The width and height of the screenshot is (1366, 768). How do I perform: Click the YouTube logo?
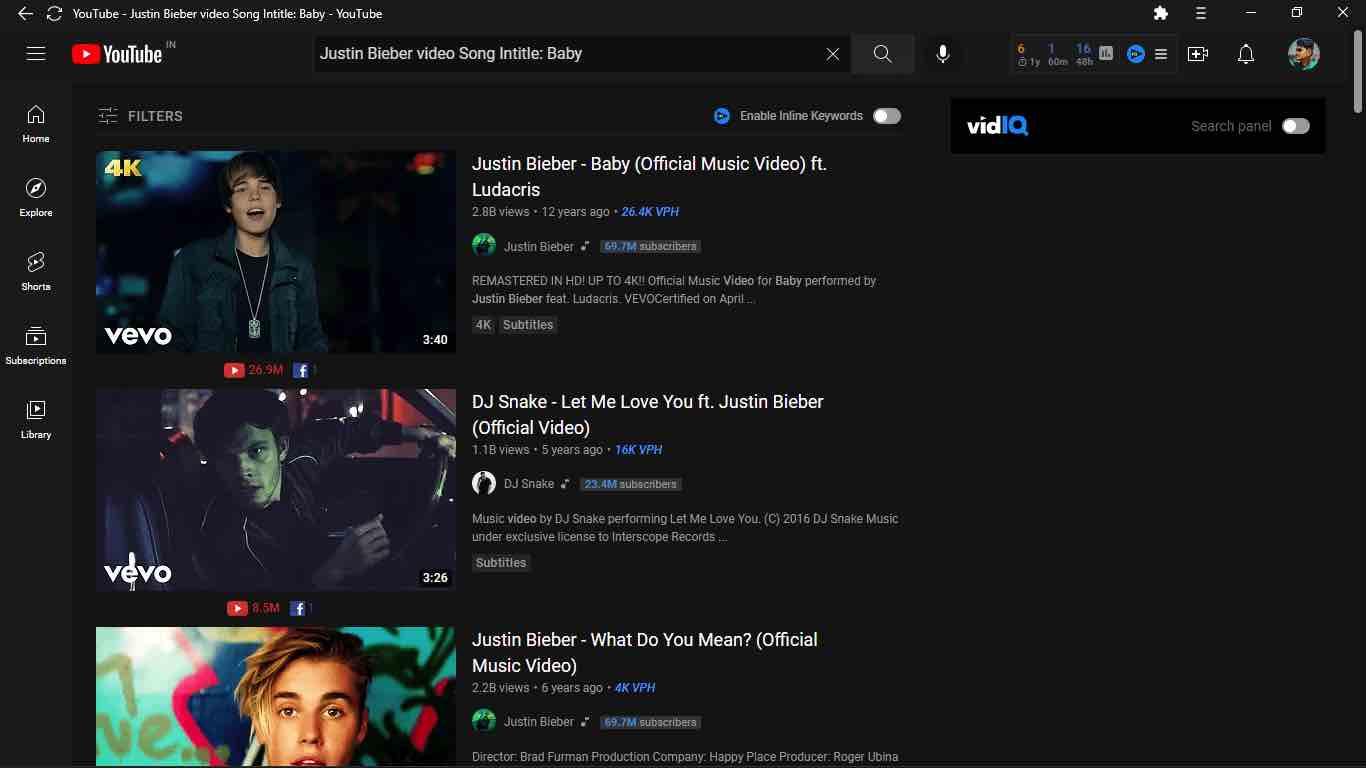pos(117,54)
